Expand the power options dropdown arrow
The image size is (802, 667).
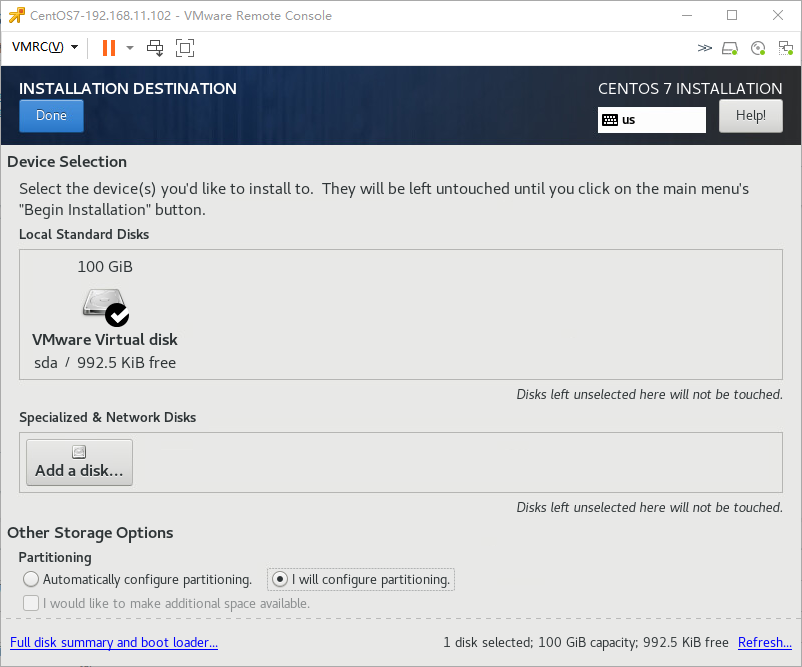[130, 48]
